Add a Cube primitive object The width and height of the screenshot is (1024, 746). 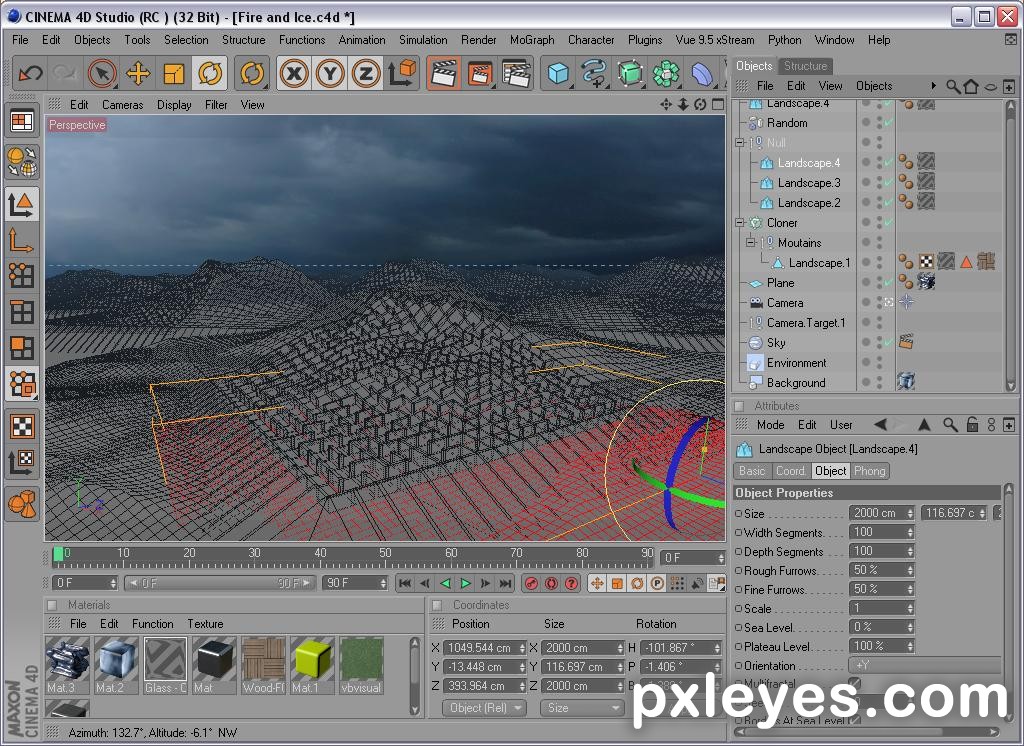558,73
